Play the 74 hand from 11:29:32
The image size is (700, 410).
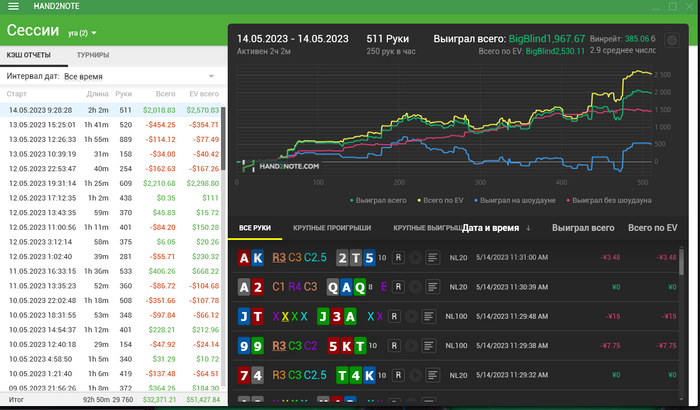click(x=415, y=375)
